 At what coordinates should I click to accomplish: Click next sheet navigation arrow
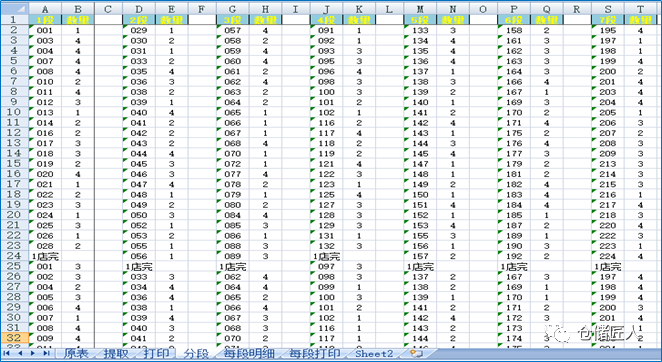pos(33,353)
